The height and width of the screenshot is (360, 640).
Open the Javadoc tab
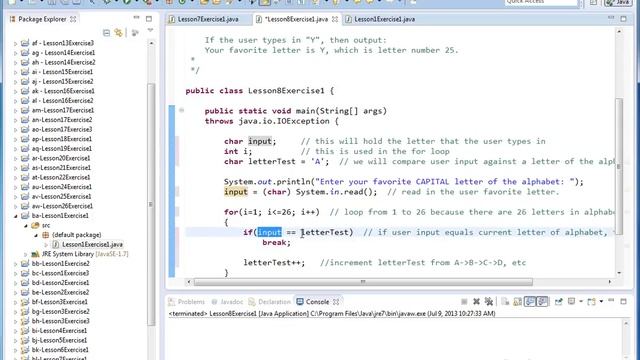[x=227, y=302]
